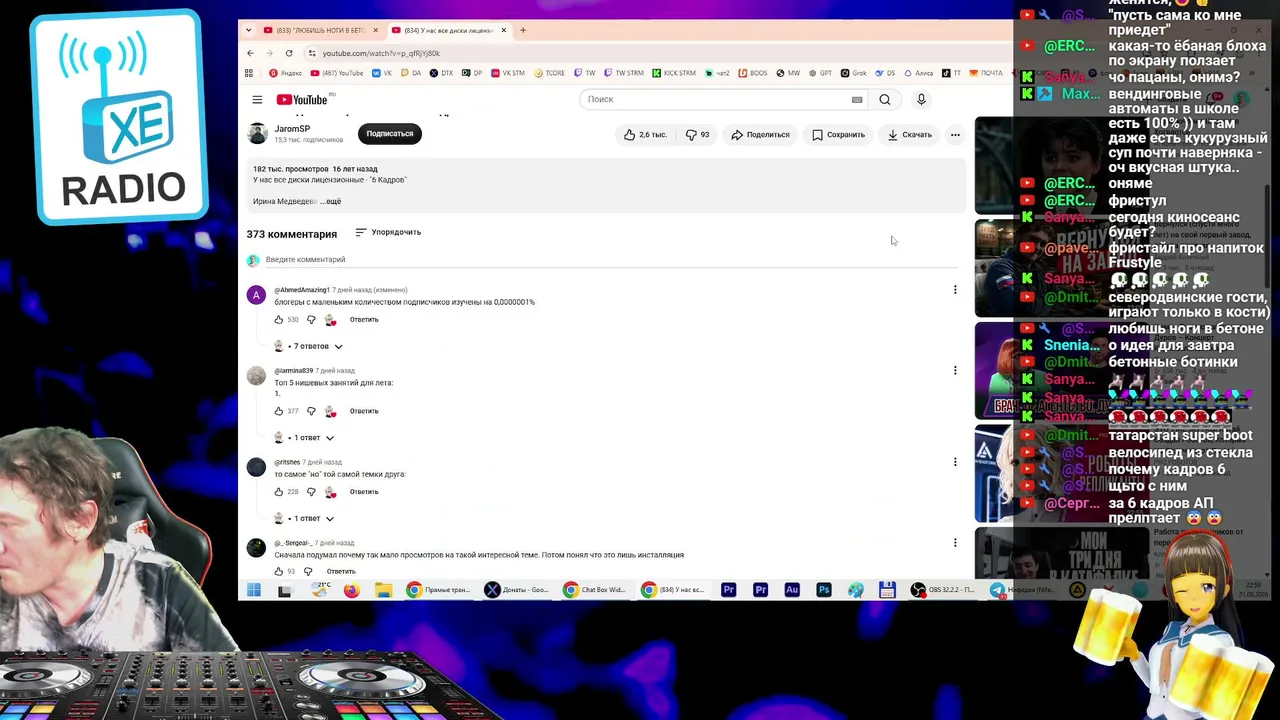Download the video with Скачать

pyautogui.click(x=909, y=134)
